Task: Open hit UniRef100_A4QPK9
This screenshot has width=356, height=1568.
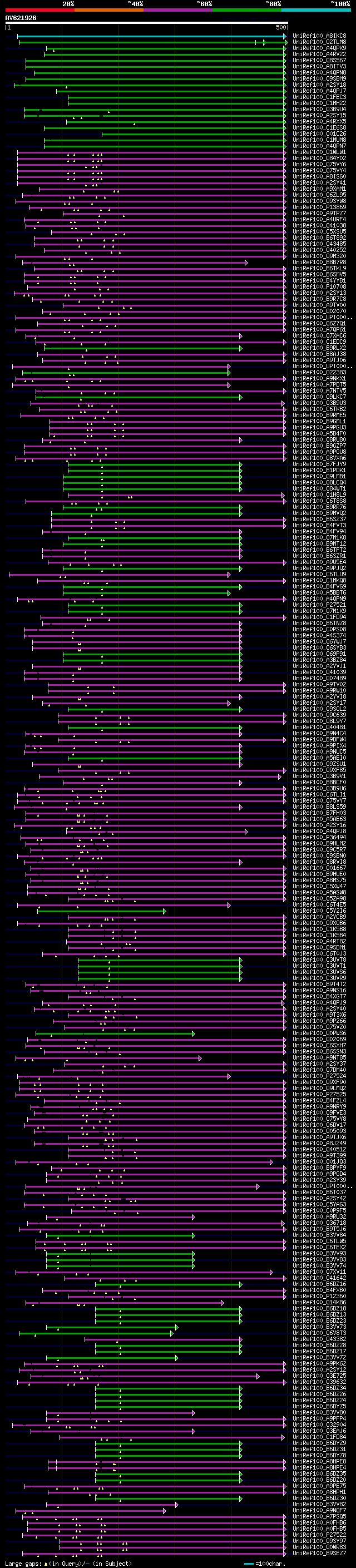Action: click(x=319, y=48)
